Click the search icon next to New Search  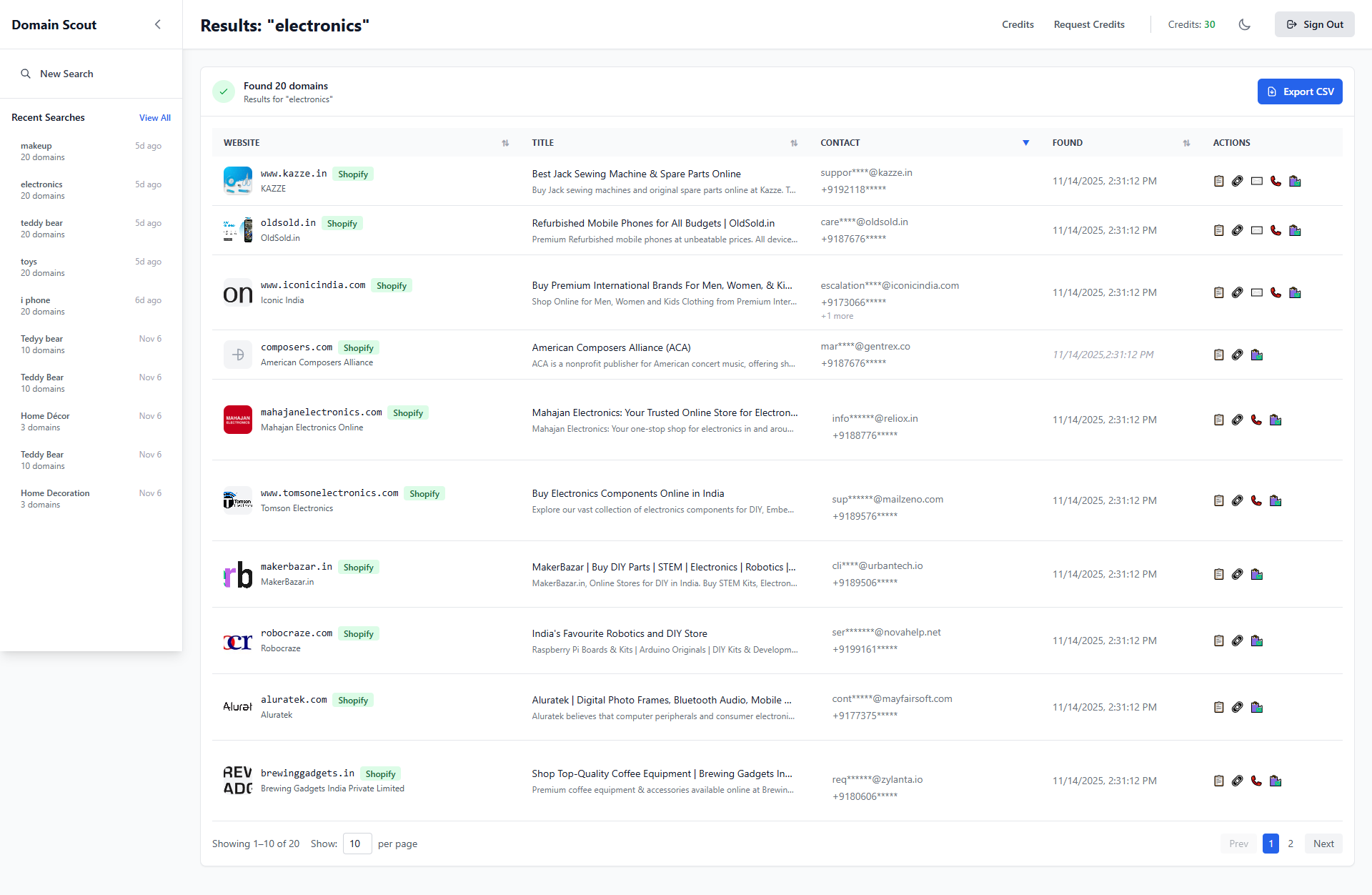point(26,74)
